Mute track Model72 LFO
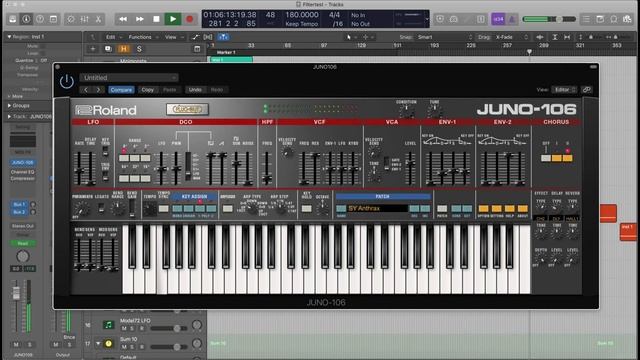Viewport: 640px width, 360px height. point(124,328)
